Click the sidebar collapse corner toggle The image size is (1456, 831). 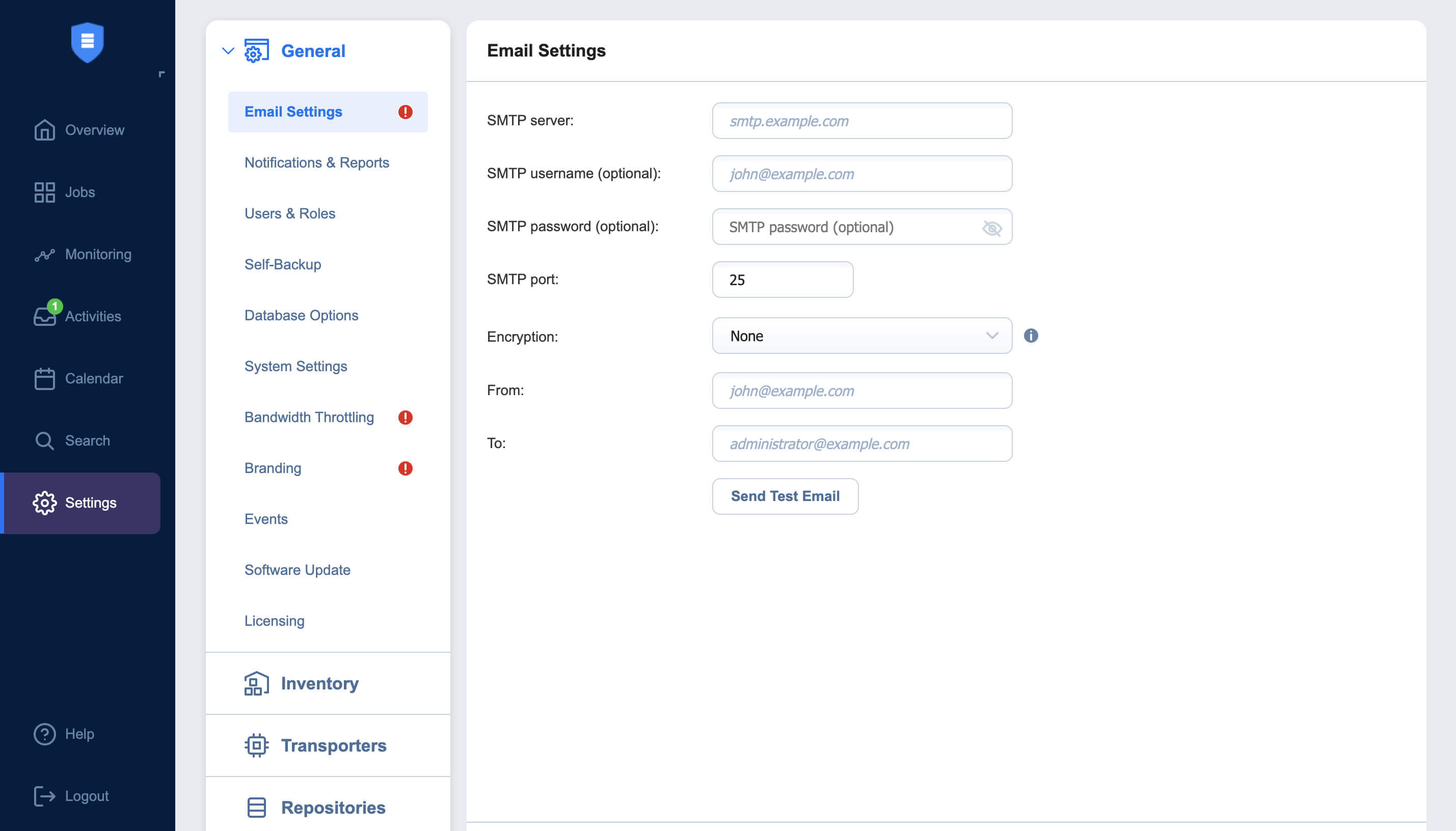161,74
